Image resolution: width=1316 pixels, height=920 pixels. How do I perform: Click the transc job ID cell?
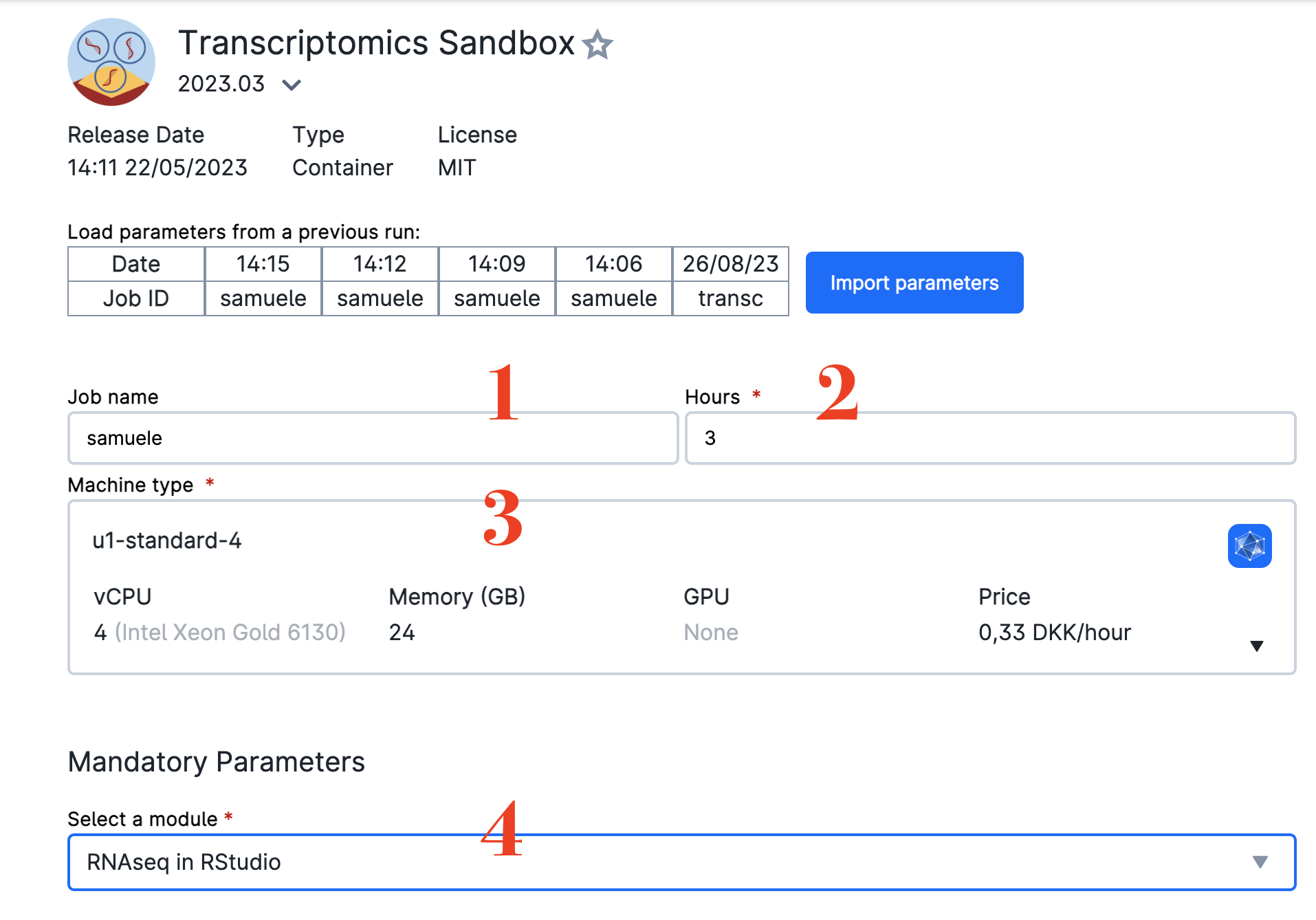730,298
